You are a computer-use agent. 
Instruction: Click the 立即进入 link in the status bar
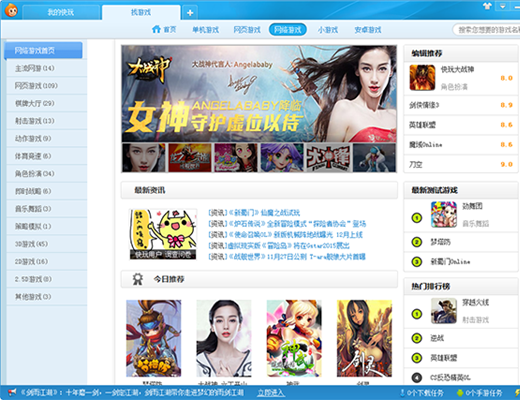tap(270, 393)
